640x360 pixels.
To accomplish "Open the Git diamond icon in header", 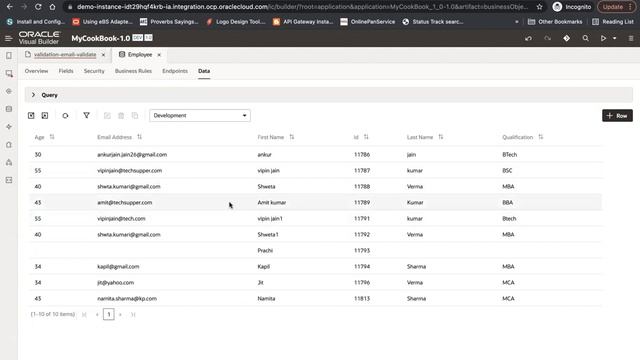I will click(x=567, y=38).
